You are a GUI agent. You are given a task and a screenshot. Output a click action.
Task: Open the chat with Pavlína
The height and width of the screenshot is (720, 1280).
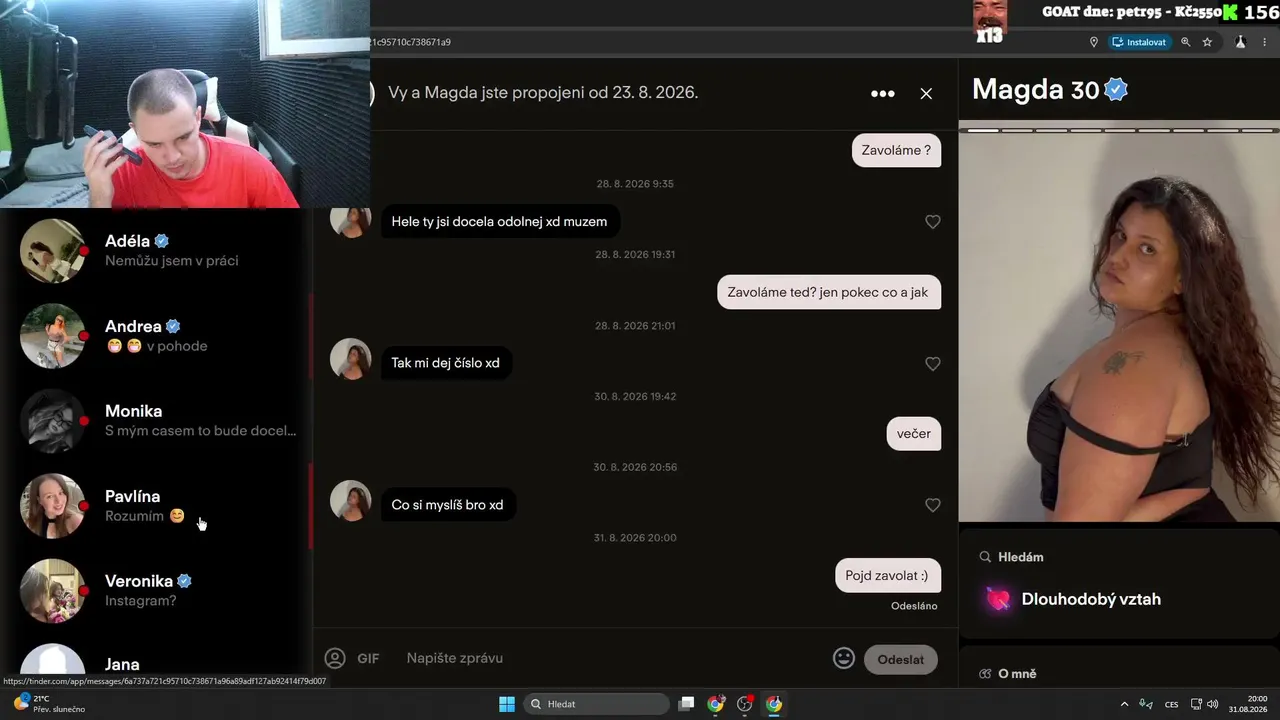[155, 506]
